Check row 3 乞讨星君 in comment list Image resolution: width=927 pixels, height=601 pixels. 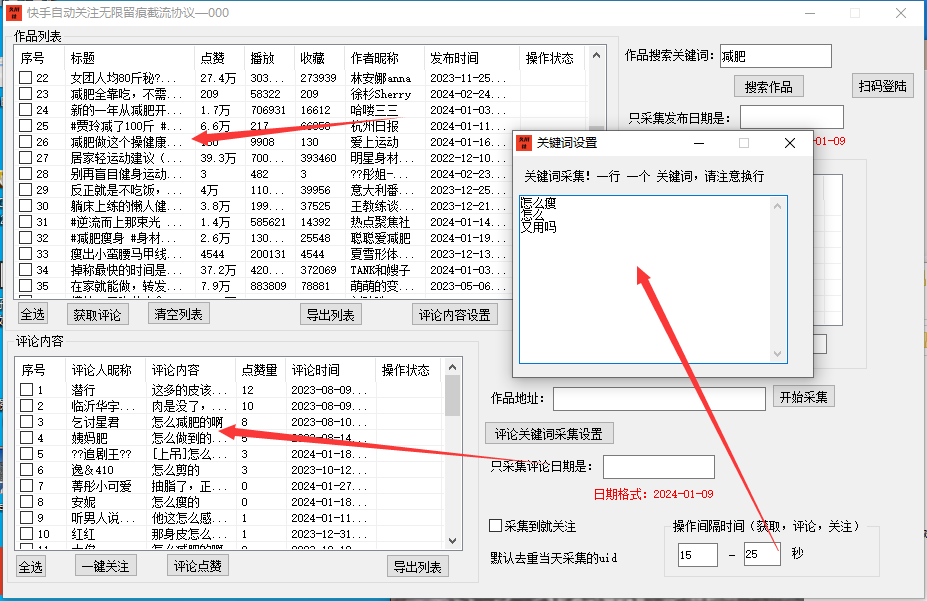tap(26, 422)
